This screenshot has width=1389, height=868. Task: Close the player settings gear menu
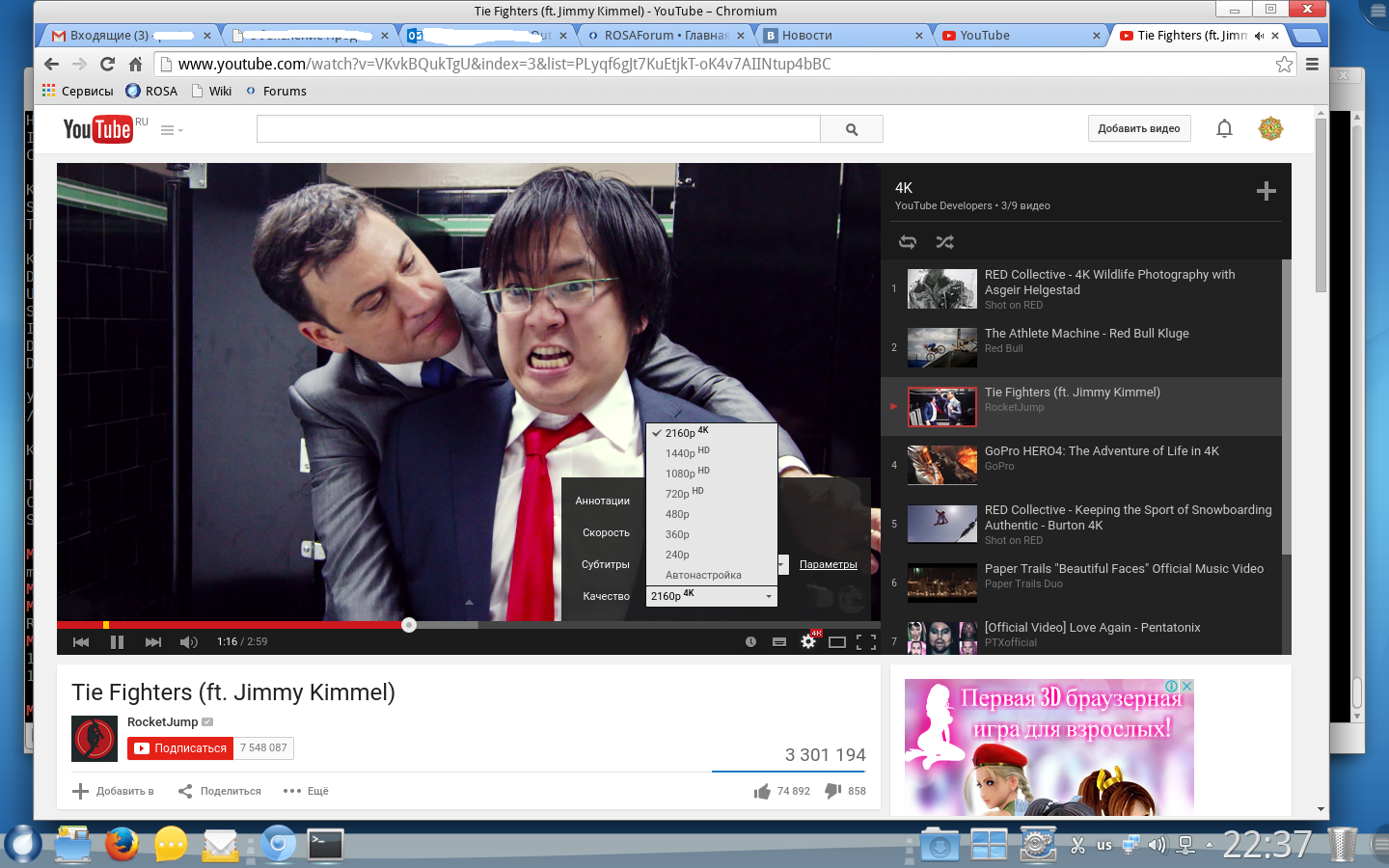(808, 641)
